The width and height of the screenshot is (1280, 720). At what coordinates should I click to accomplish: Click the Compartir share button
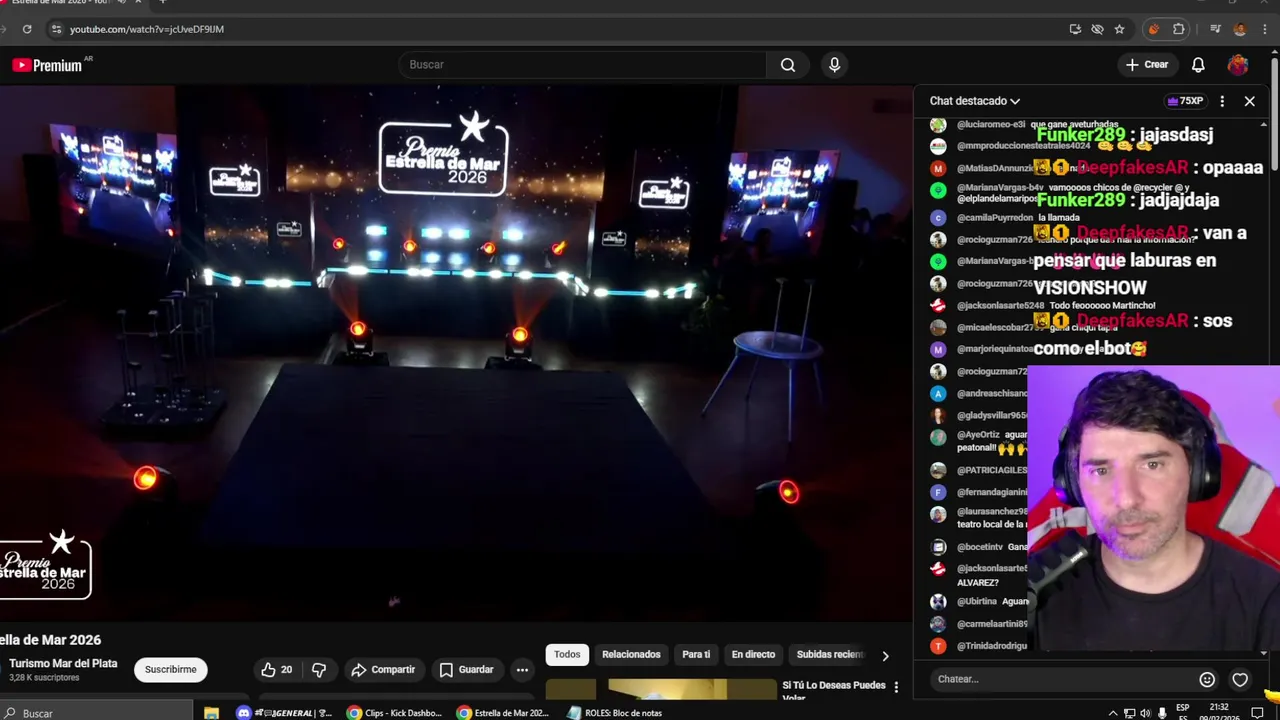[383, 670]
